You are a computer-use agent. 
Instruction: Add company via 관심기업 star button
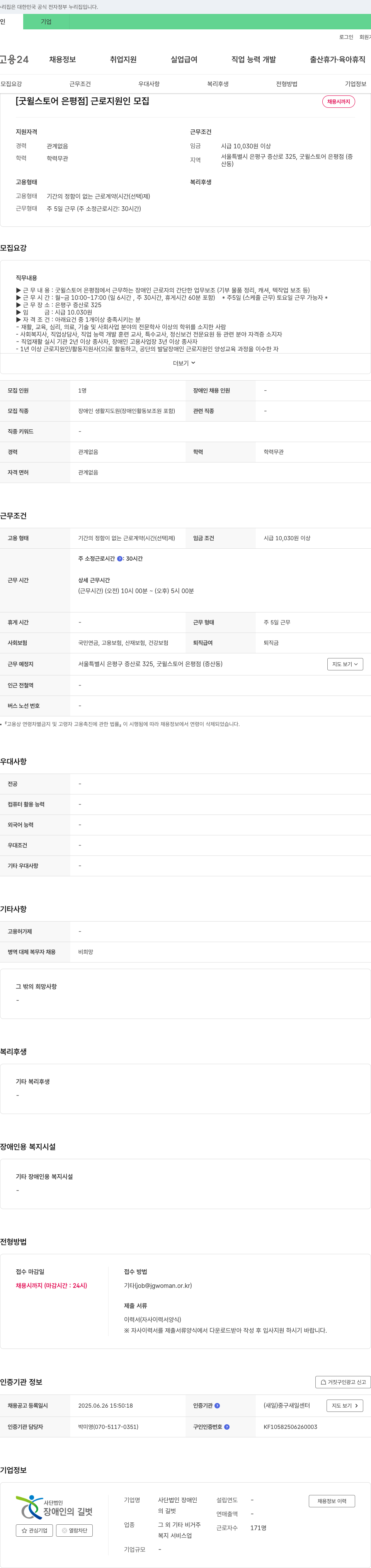click(x=34, y=1530)
